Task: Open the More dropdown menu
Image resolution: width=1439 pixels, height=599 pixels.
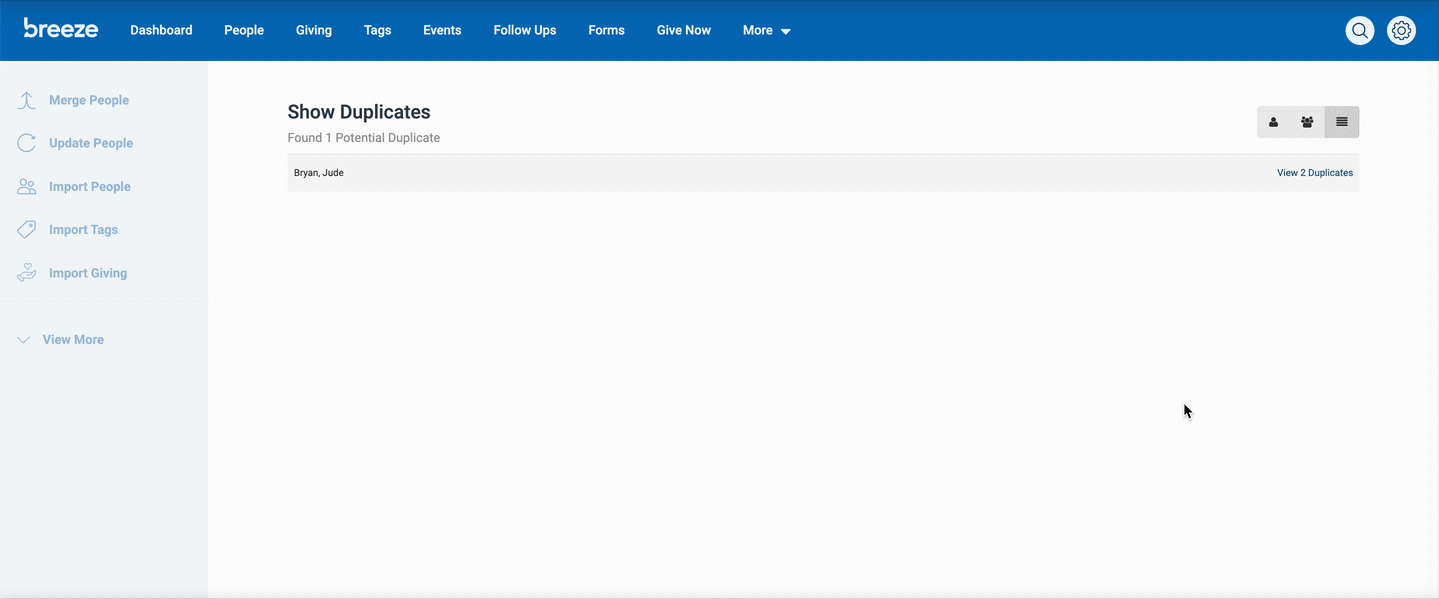Action: [x=767, y=31]
